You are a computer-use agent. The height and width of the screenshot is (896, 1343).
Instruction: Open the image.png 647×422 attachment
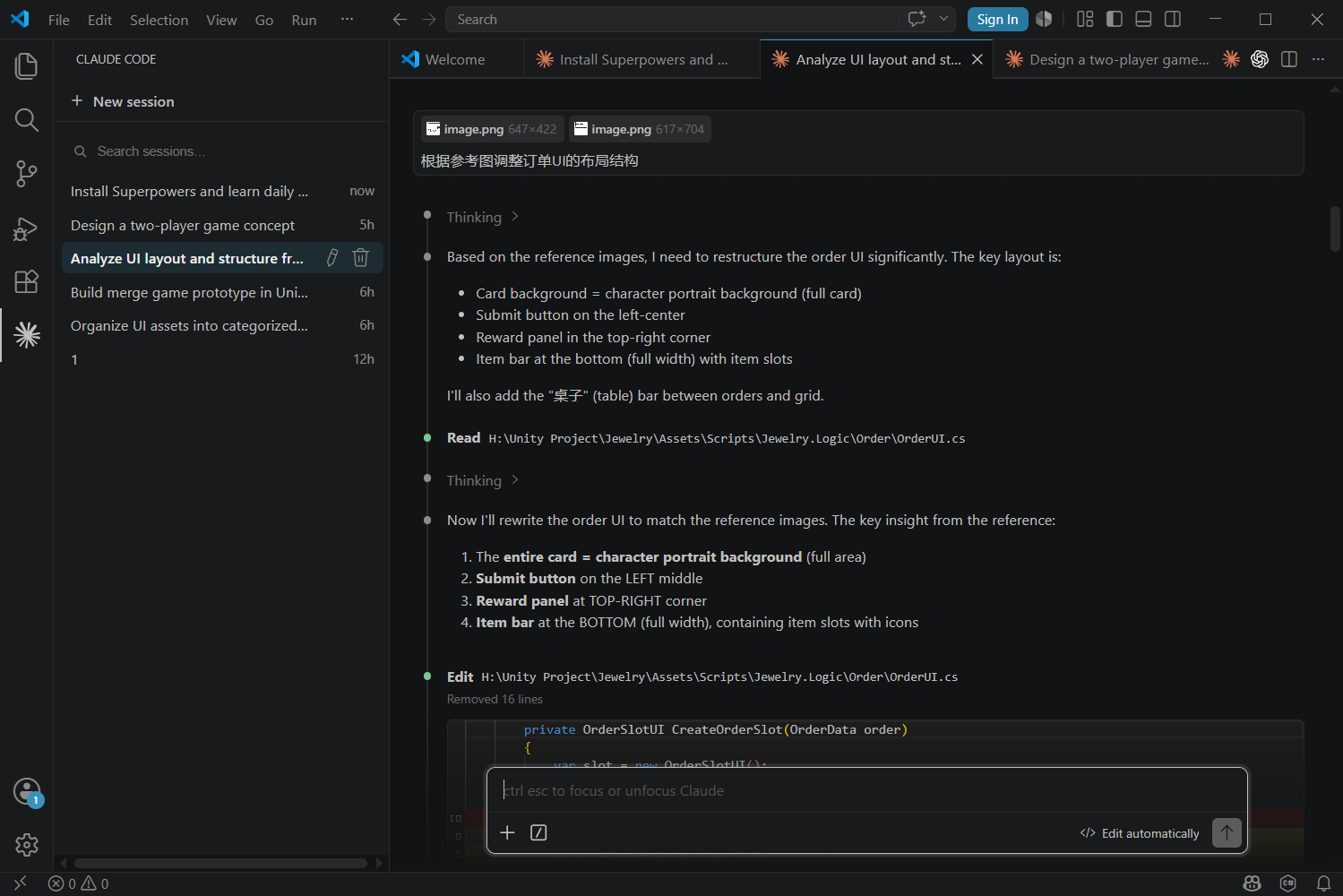click(x=493, y=129)
